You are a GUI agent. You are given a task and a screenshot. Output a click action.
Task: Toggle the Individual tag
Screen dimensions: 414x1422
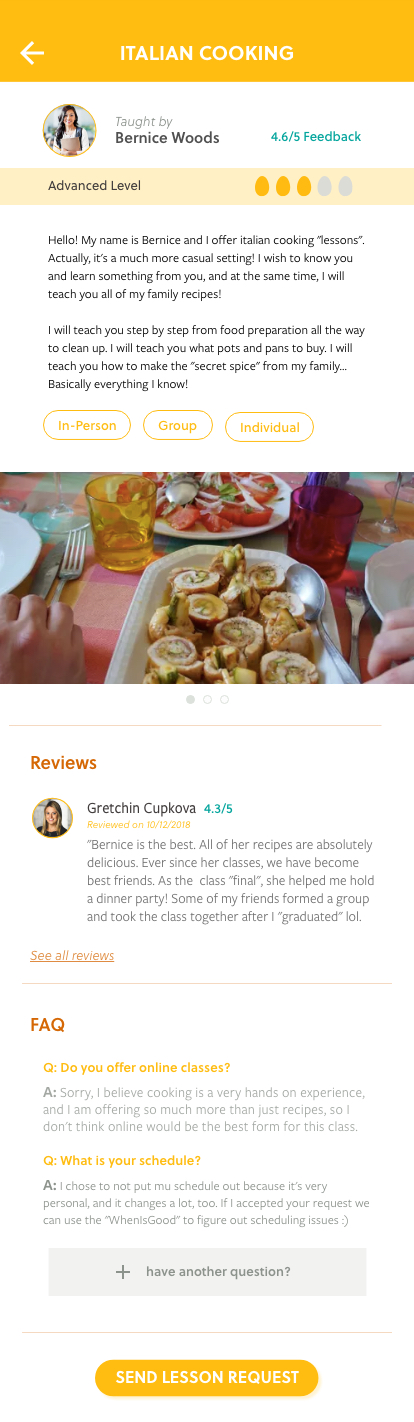[x=270, y=427]
